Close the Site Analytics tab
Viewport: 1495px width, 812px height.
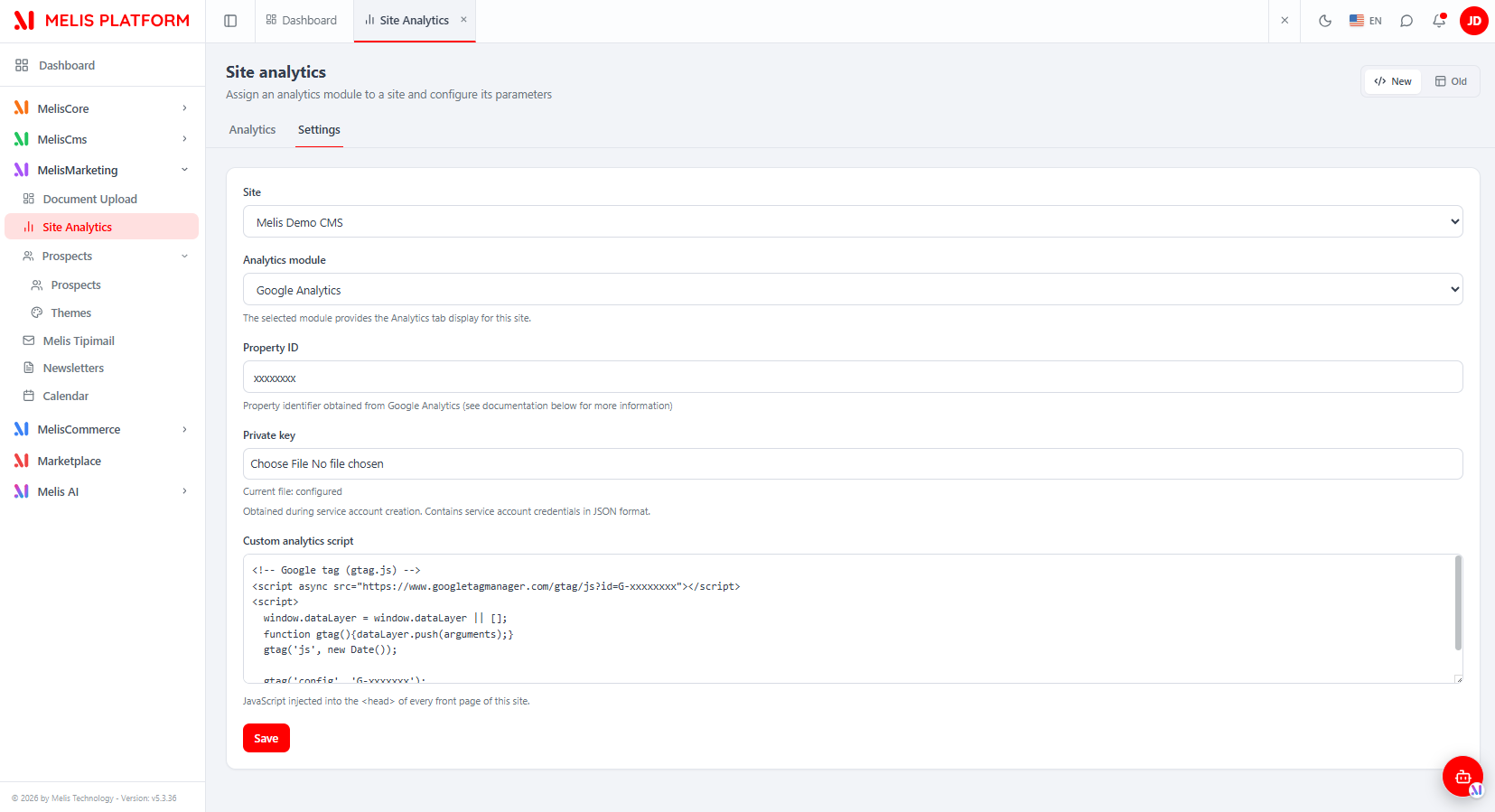pos(463,20)
